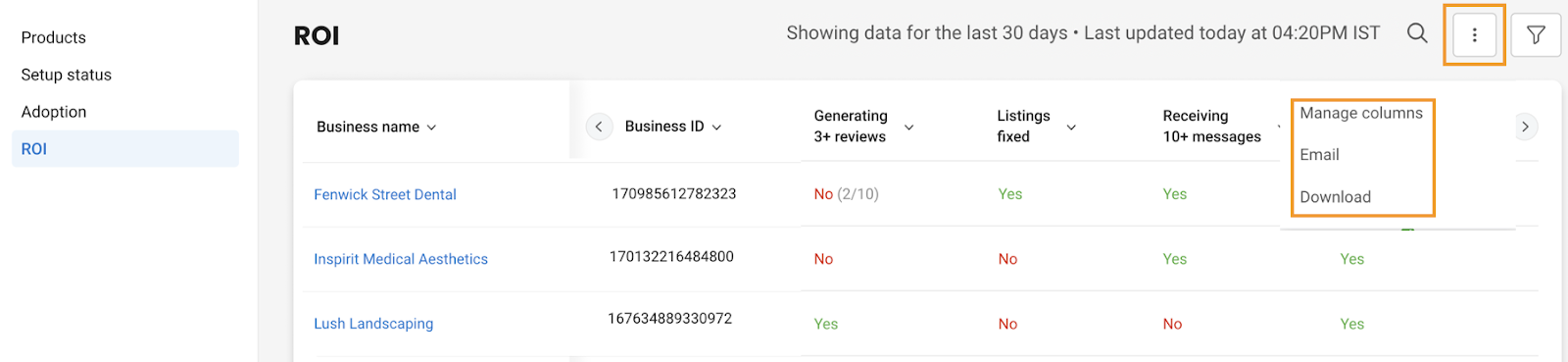The image size is (1568, 362).
Task: Open Generating 3+ reviews column dropdown
Action: 908,128
